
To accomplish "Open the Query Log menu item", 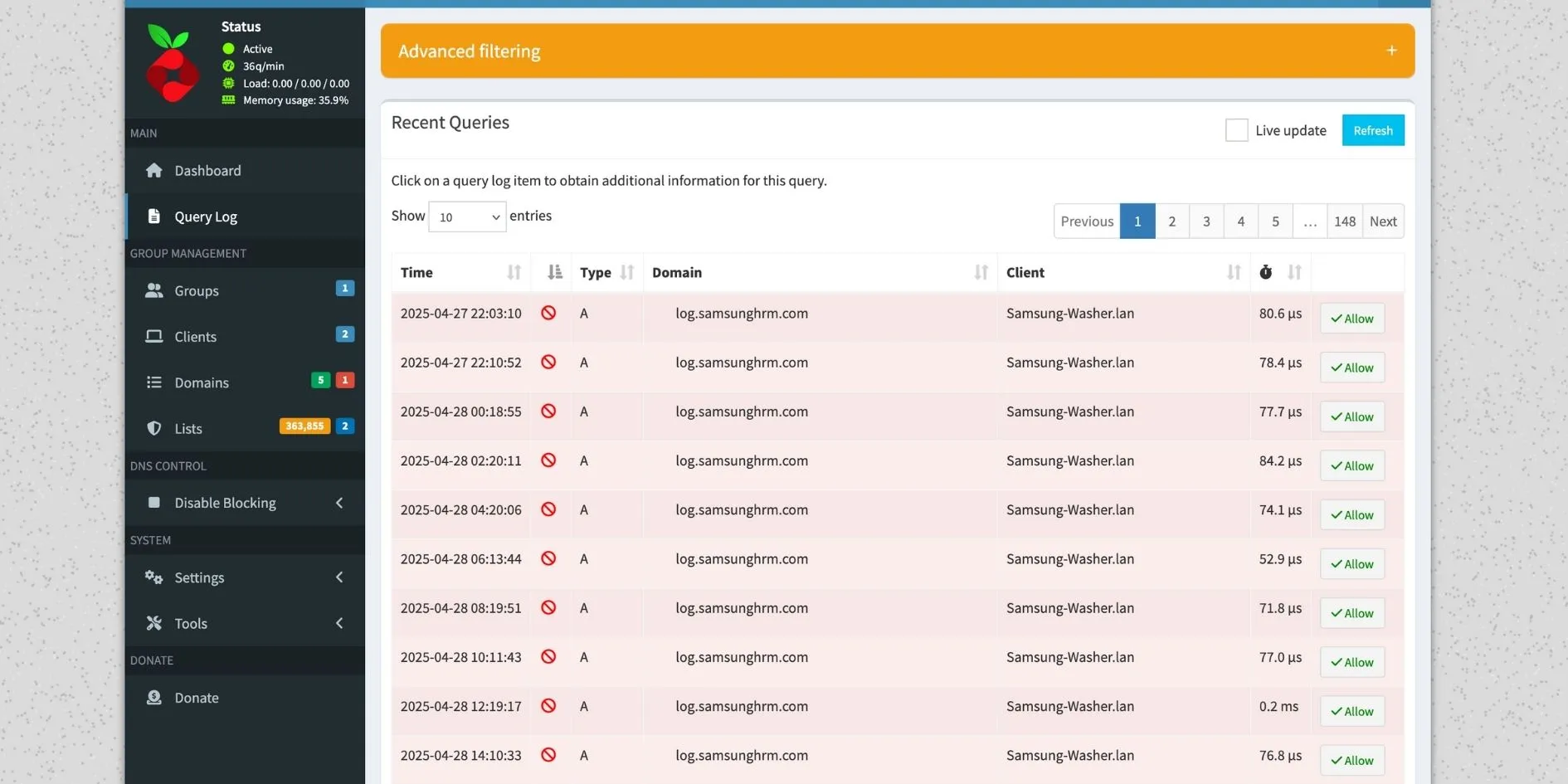I will point(245,217).
